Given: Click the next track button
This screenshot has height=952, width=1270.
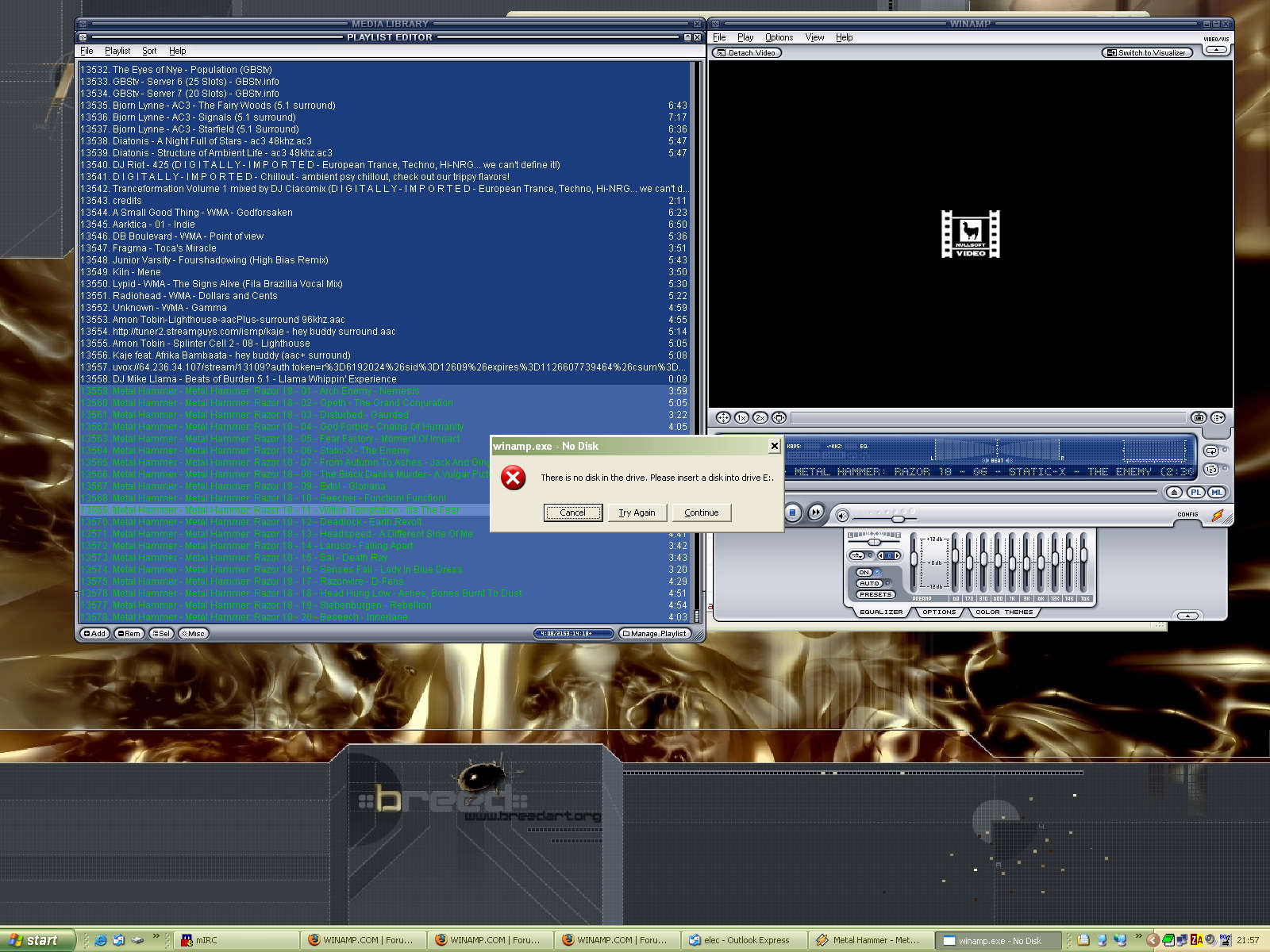Looking at the screenshot, I should (816, 512).
